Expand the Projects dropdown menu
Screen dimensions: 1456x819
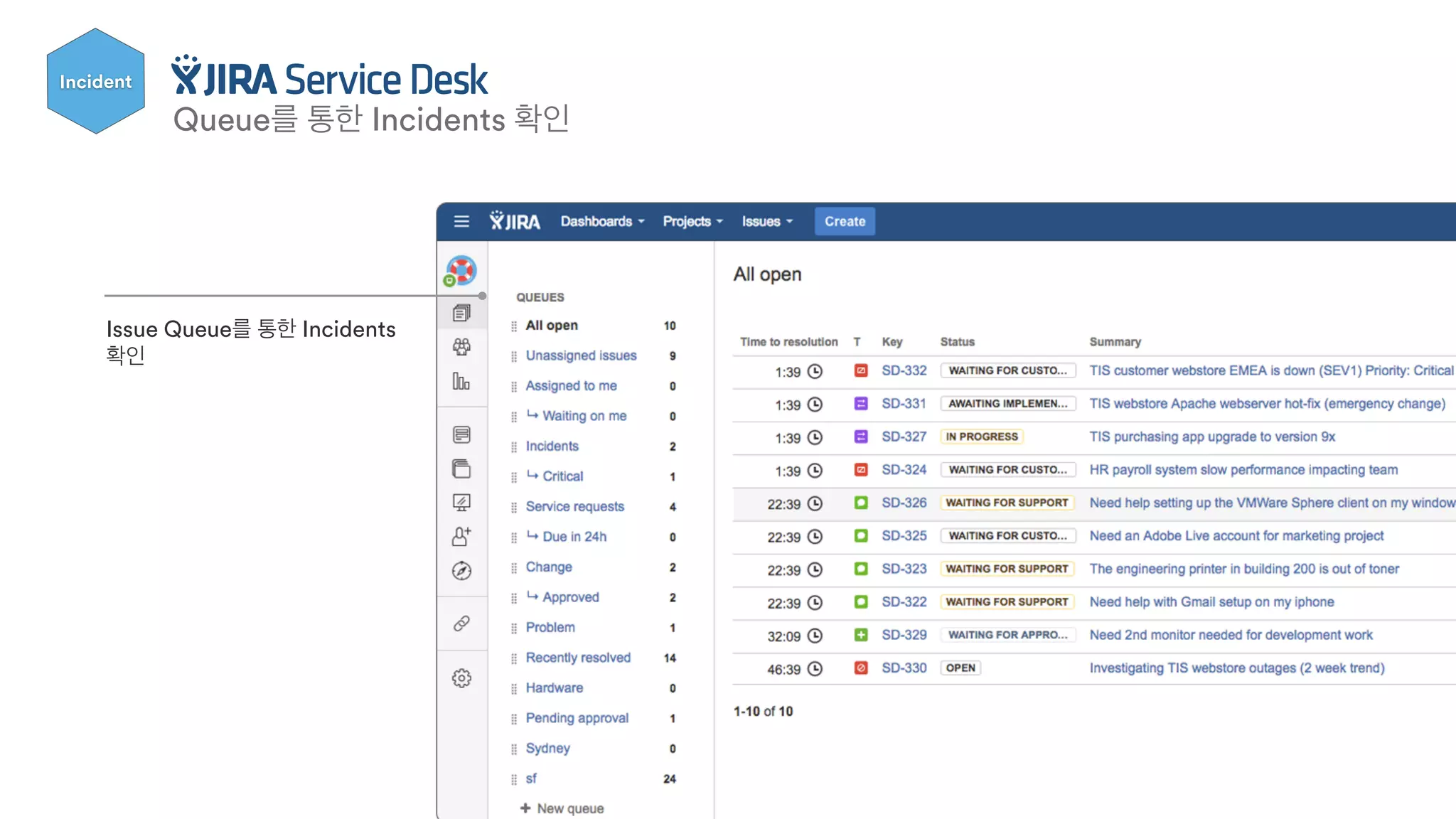692,221
